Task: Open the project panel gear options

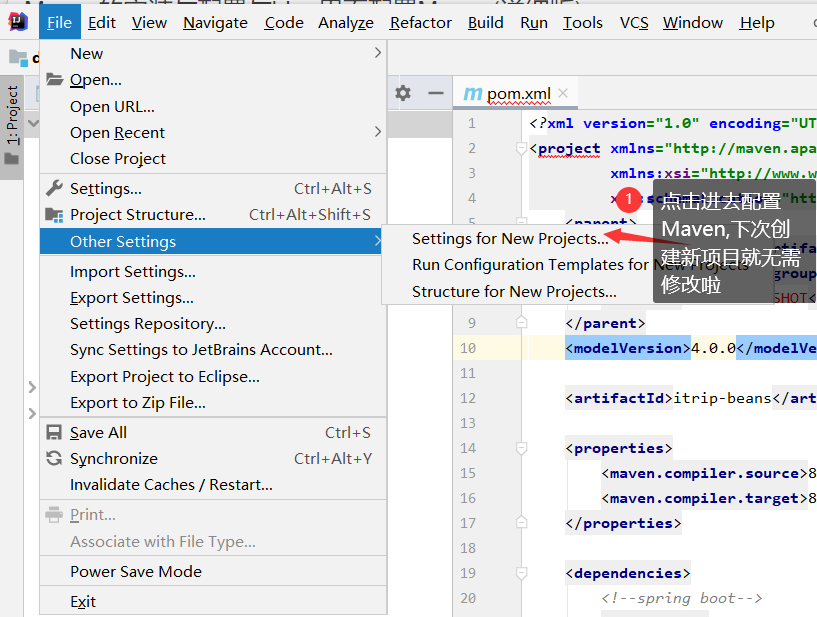Action: [403, 93]
